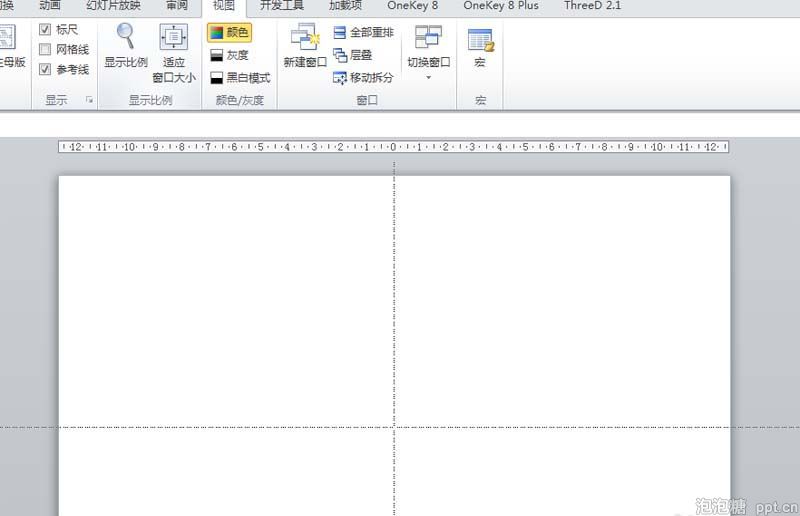This screenshot has width=800, height=516.
Task: Disable the 参考线 guides checkbox
Action: [x=45, y=70]
